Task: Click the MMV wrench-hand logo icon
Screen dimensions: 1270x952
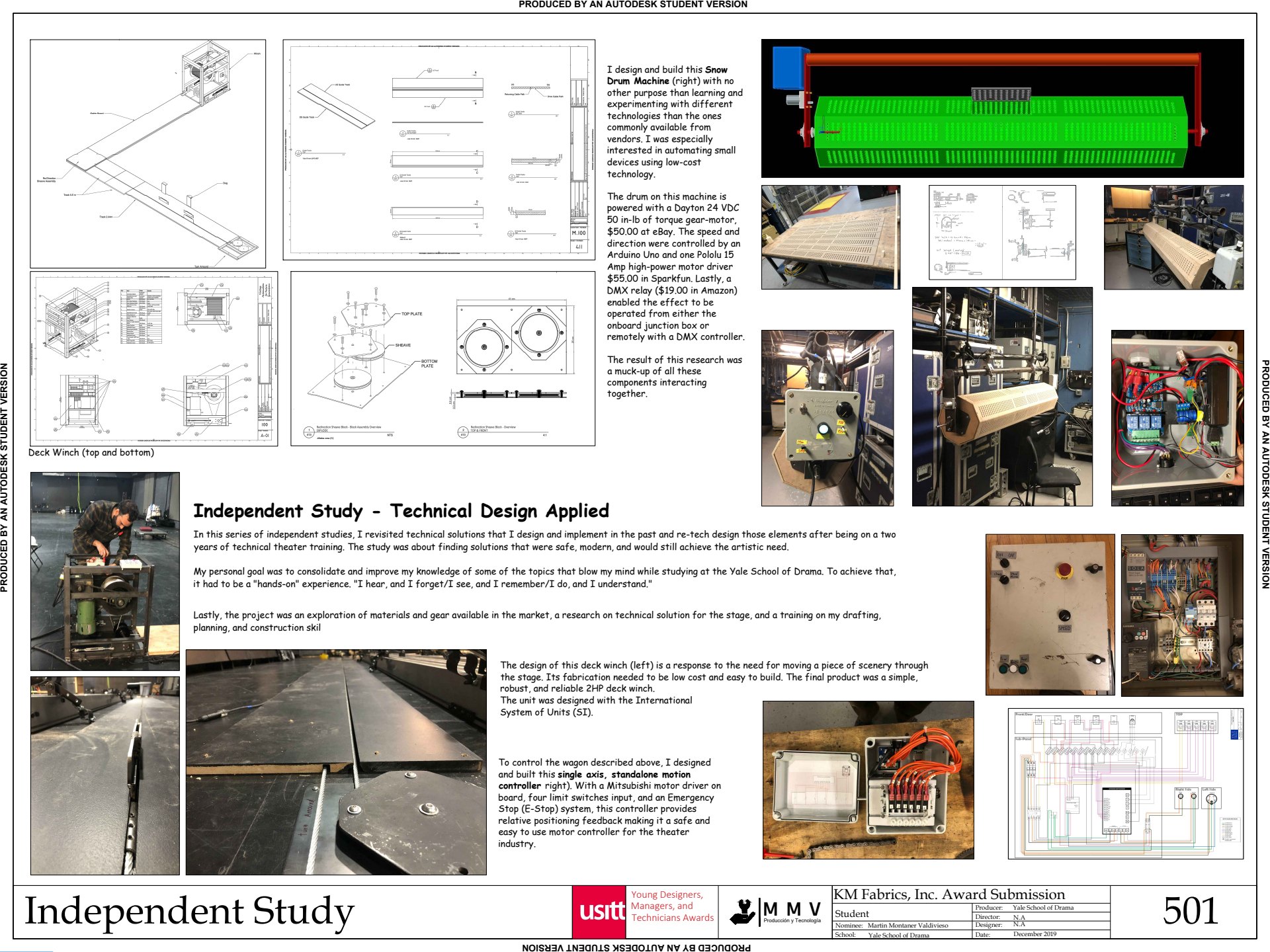Action: [743, 912]
